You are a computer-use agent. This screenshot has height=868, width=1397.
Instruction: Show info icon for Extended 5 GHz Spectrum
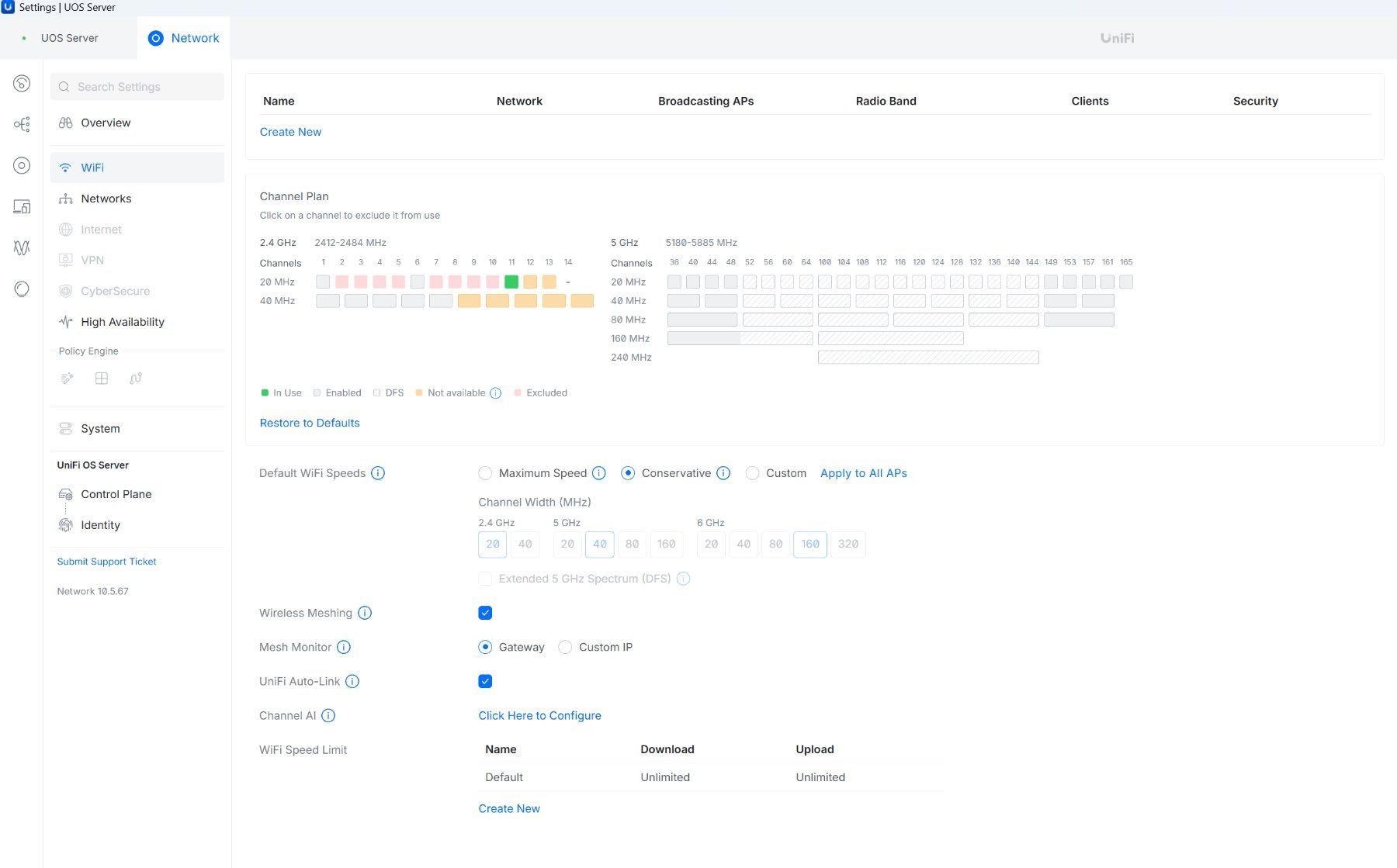(684, 579)
